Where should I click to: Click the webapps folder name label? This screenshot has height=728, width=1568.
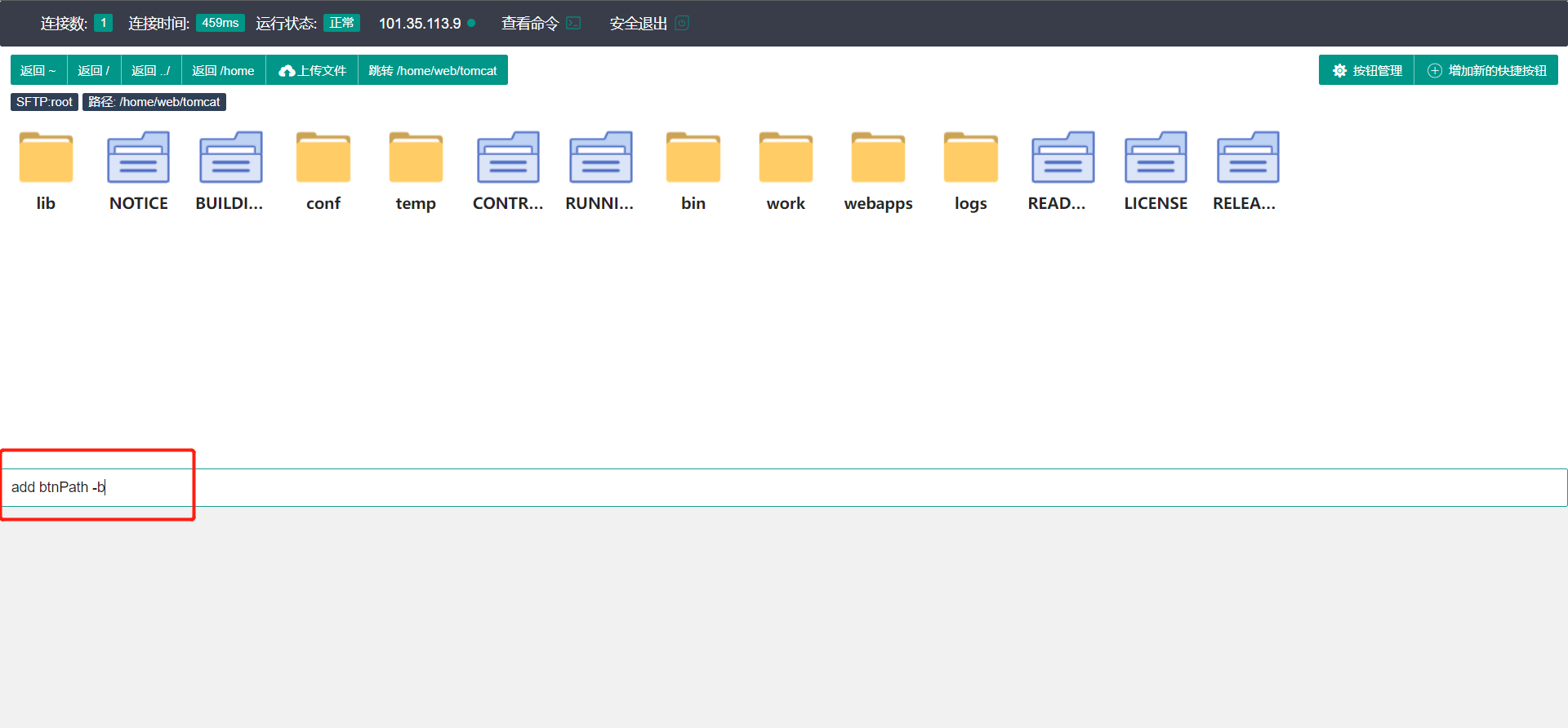(x=878, y=203)
